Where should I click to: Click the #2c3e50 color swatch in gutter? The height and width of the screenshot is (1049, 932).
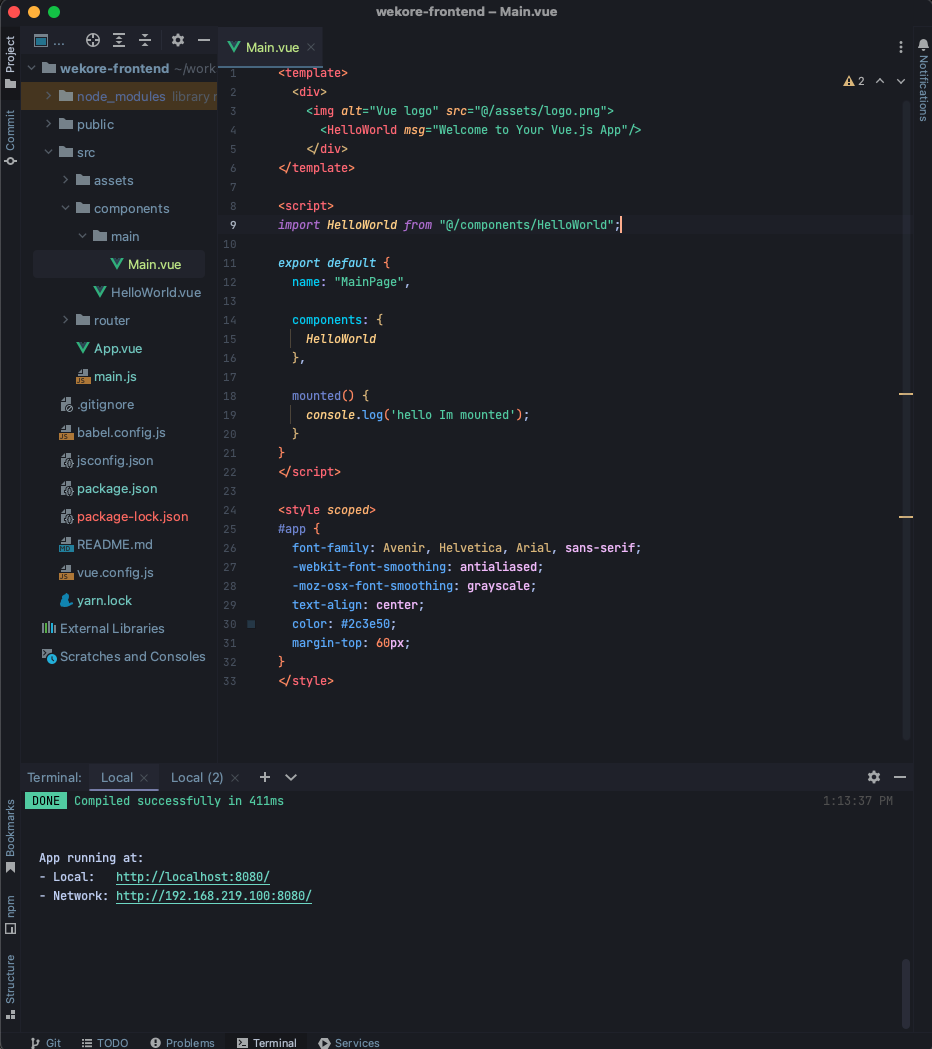click(252, 624)
